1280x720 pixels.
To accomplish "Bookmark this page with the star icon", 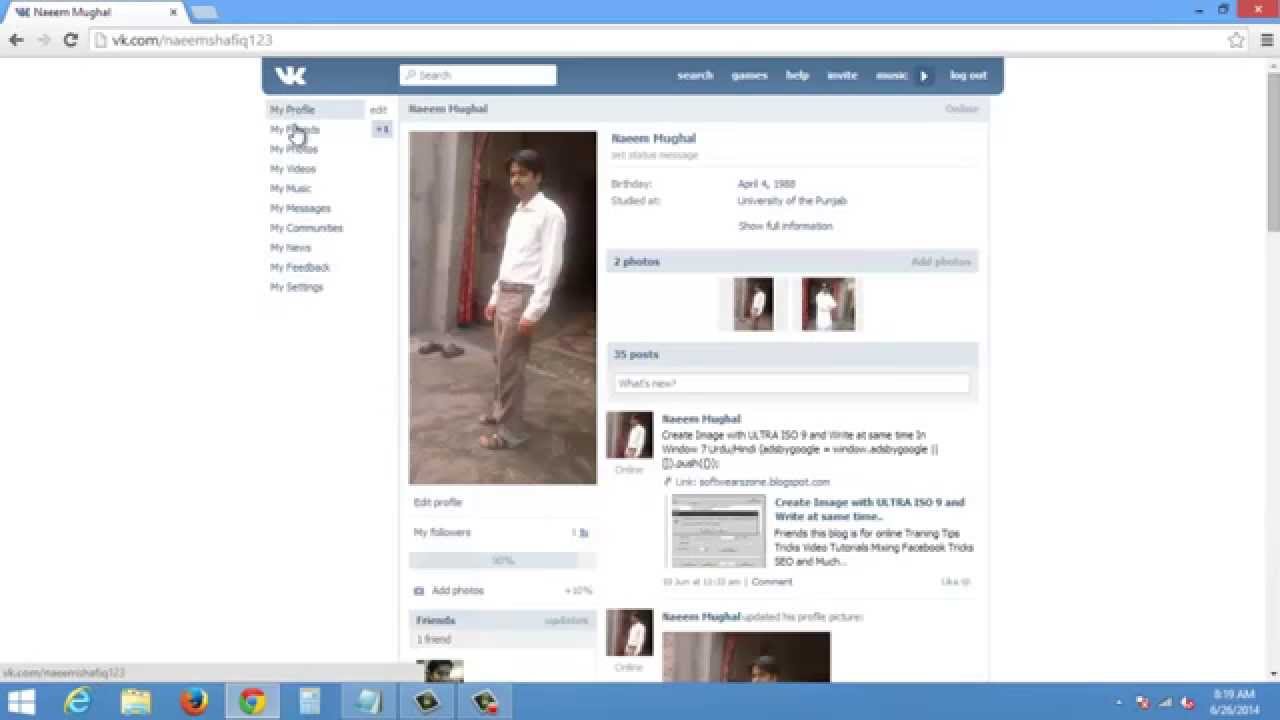I will (1236, 40).
